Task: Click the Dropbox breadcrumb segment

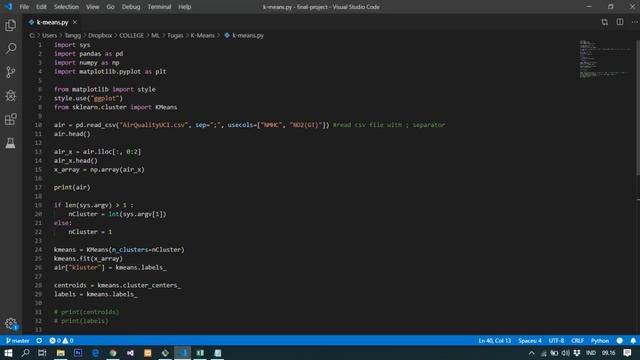Action: (x=100, y=36)
